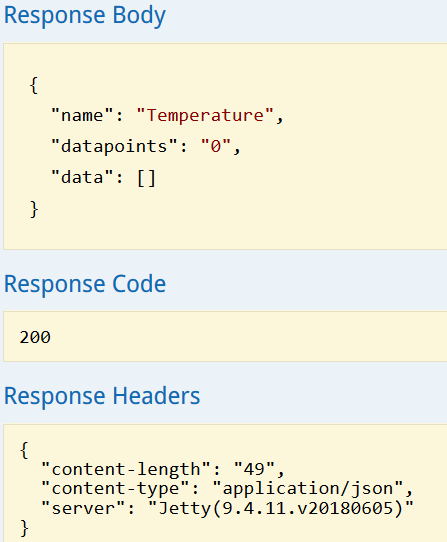447x542 pixels.
Task: Click the Response Headers heading
Action: (x=102, y=396)
